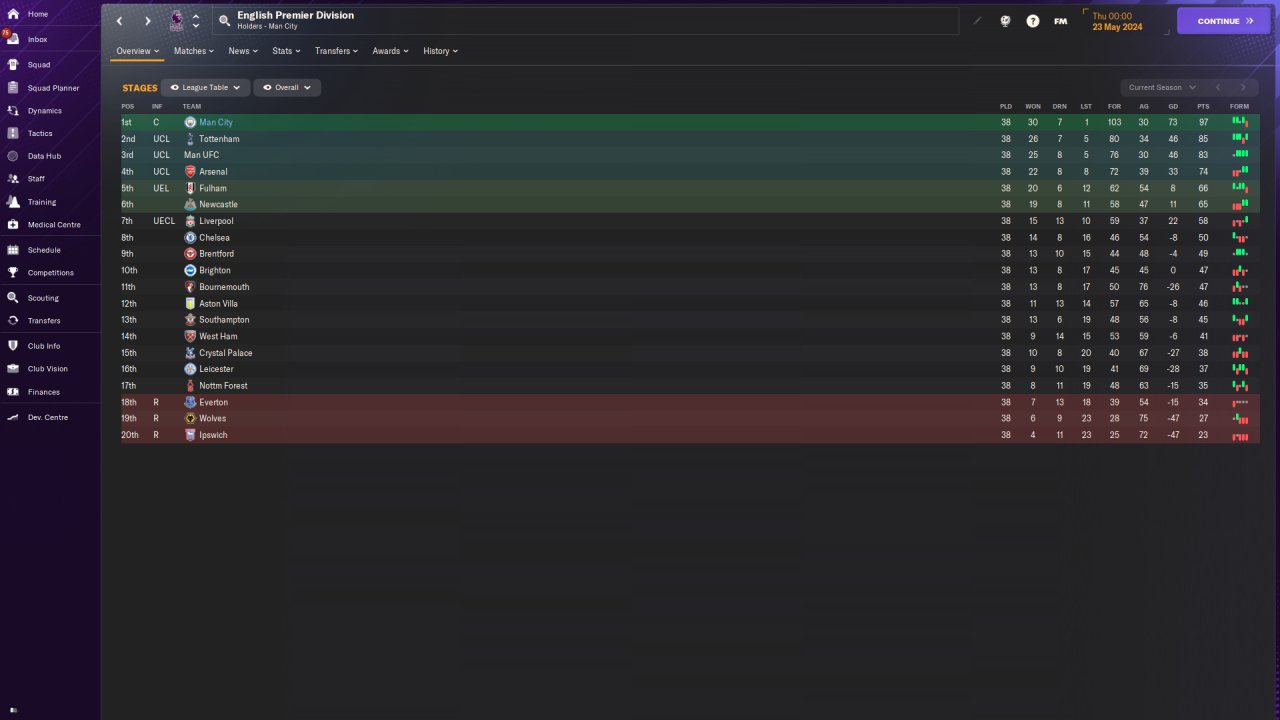Open the Awards tab
The width and height of the screenshot is (1280, 720).
point(390,51)
